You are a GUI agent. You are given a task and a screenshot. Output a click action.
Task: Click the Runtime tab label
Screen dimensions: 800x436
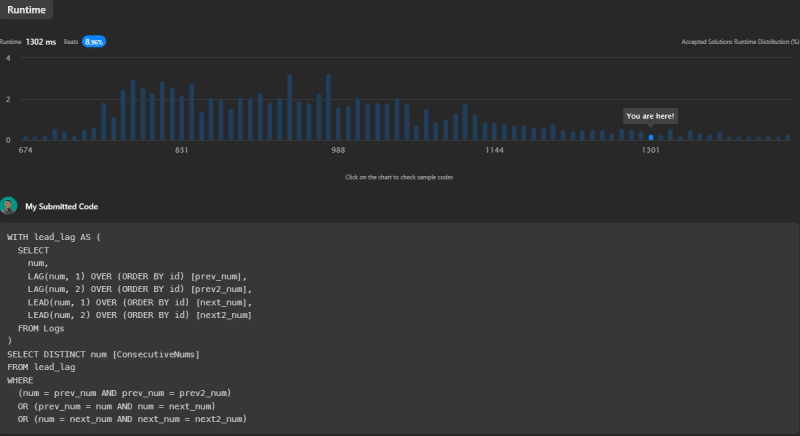[26, 10]
